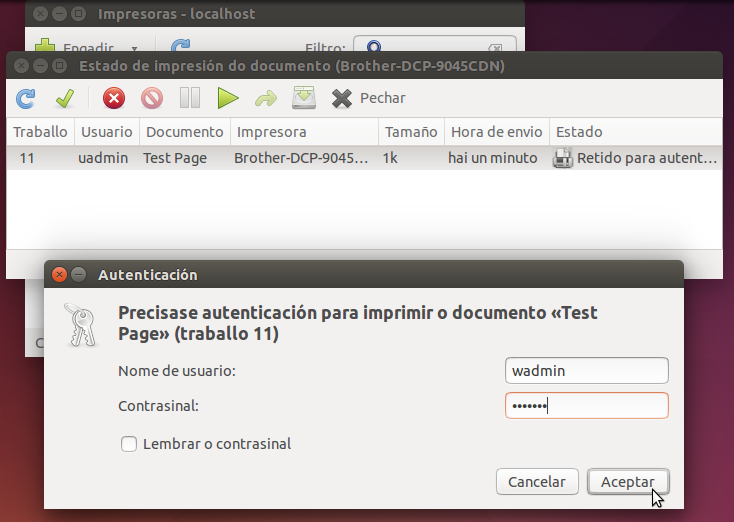The image size is (734, 522).
Task: Click the 'Brother-DCP-9045…' printer cell
Action: coord(301,158)
